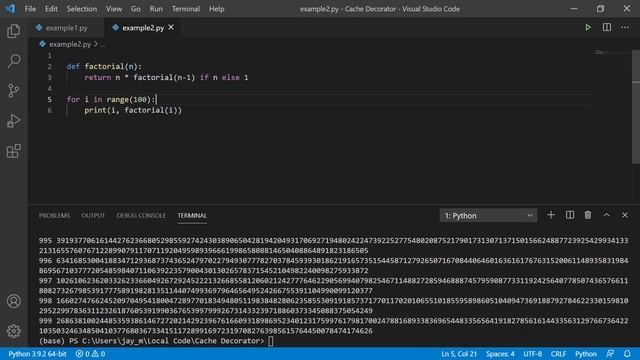Open the Selection menu
The image size is (640, 360).
(x=82, y=9)
